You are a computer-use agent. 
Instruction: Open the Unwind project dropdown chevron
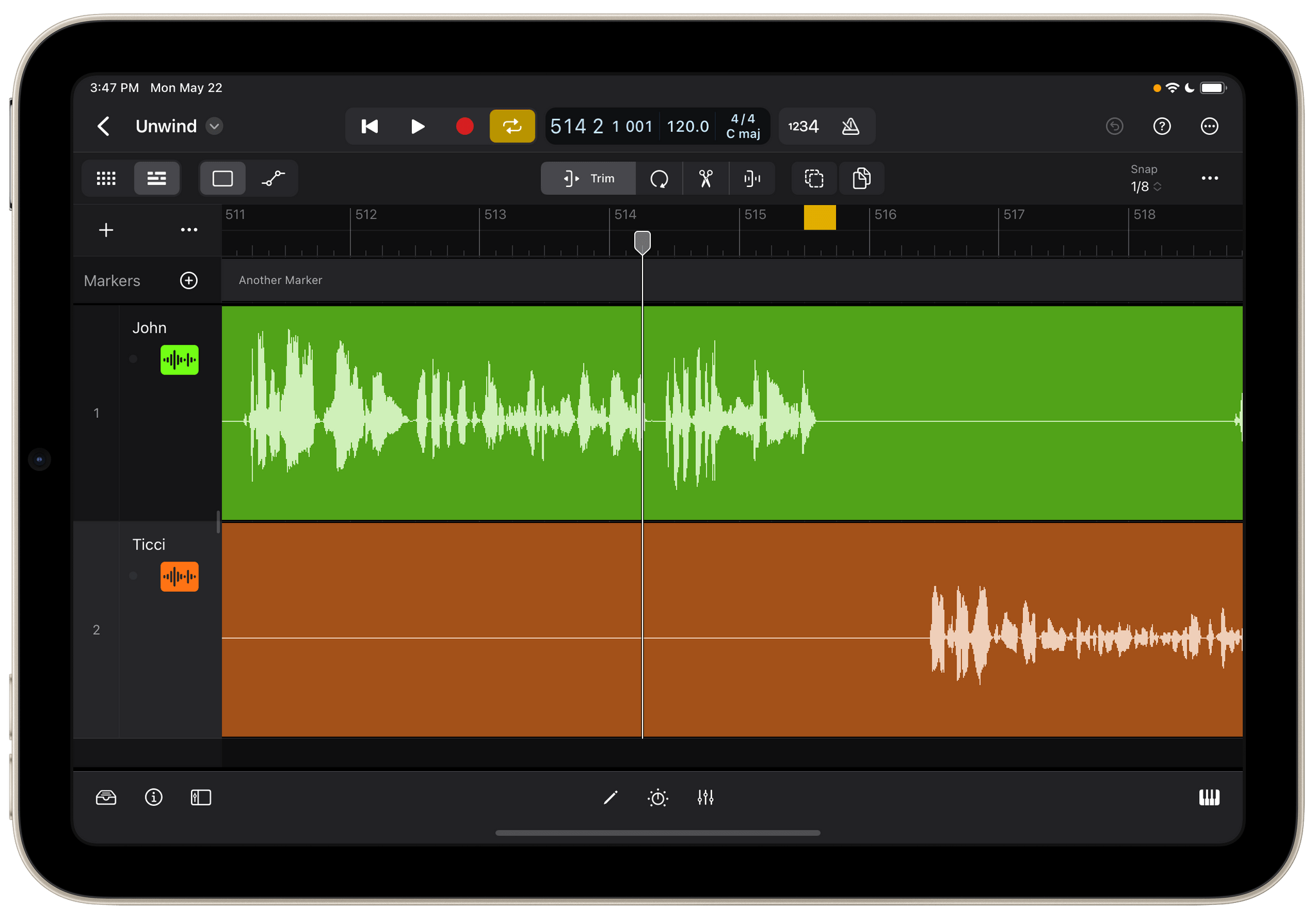[x=215, y=126]
